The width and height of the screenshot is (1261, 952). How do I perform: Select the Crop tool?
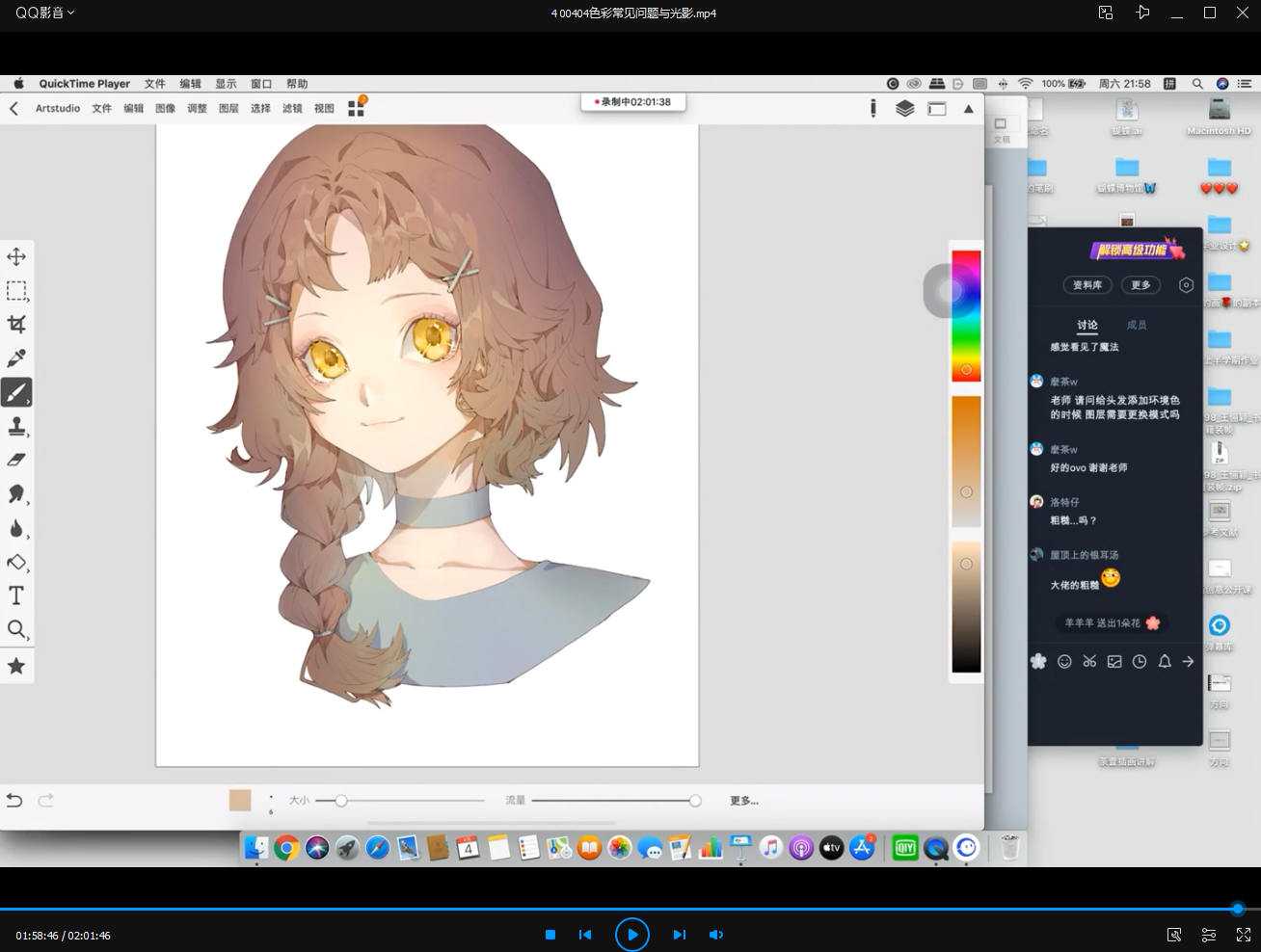tap(16, 324)
